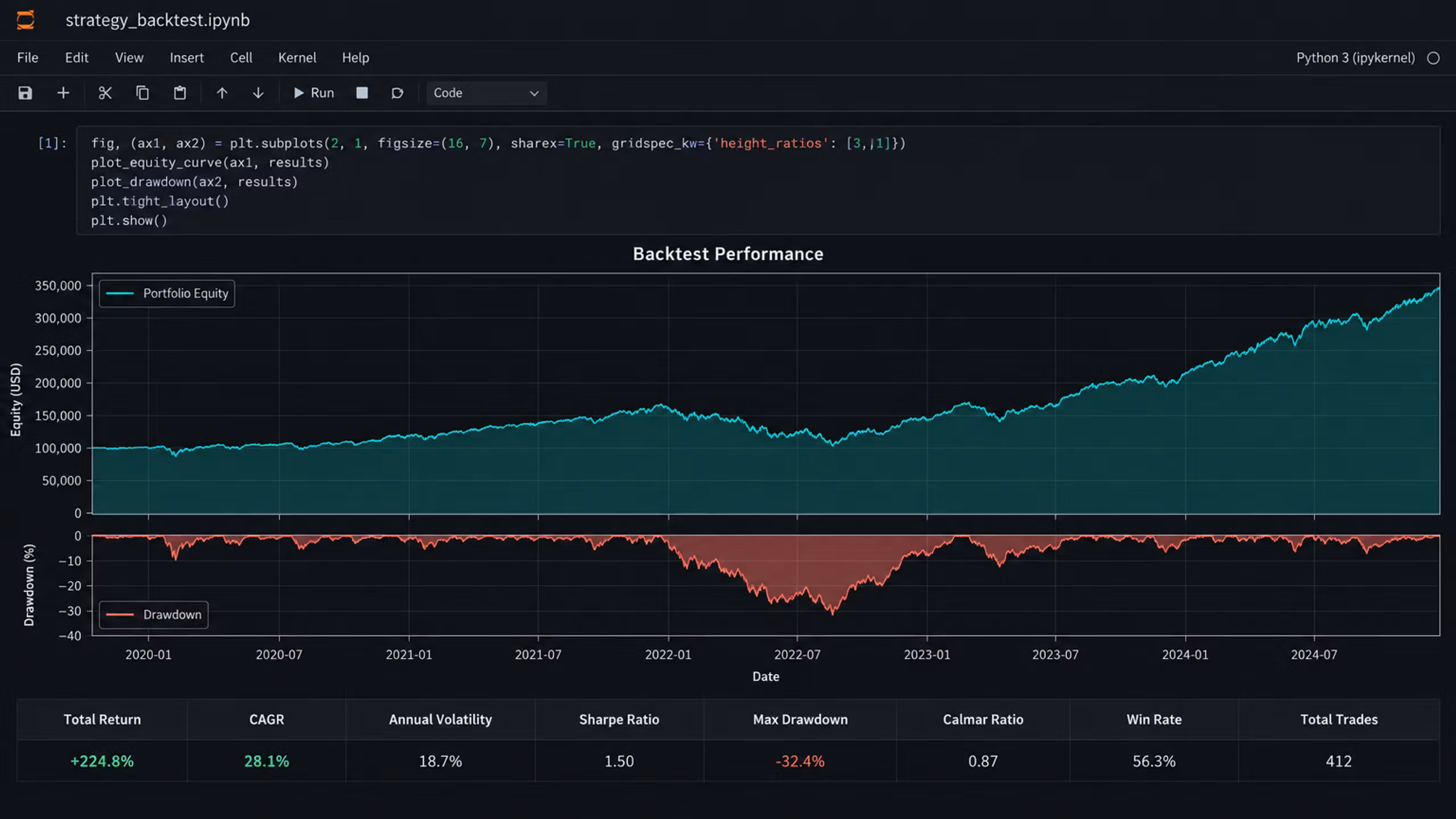Image resolution: width=1456 pixels, height=819 pixels.
Task: Click the Win Rate column header
Action: tap(1153, 719)
